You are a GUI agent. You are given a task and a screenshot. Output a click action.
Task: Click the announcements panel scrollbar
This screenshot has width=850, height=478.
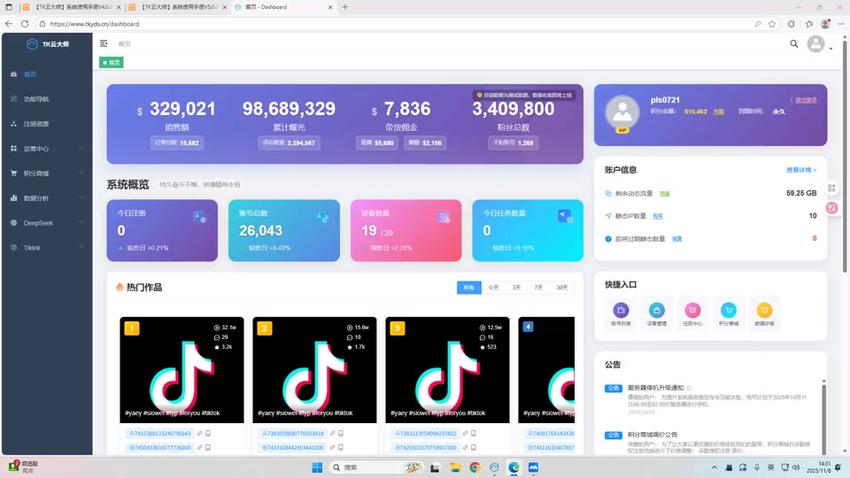coord(823,416)
